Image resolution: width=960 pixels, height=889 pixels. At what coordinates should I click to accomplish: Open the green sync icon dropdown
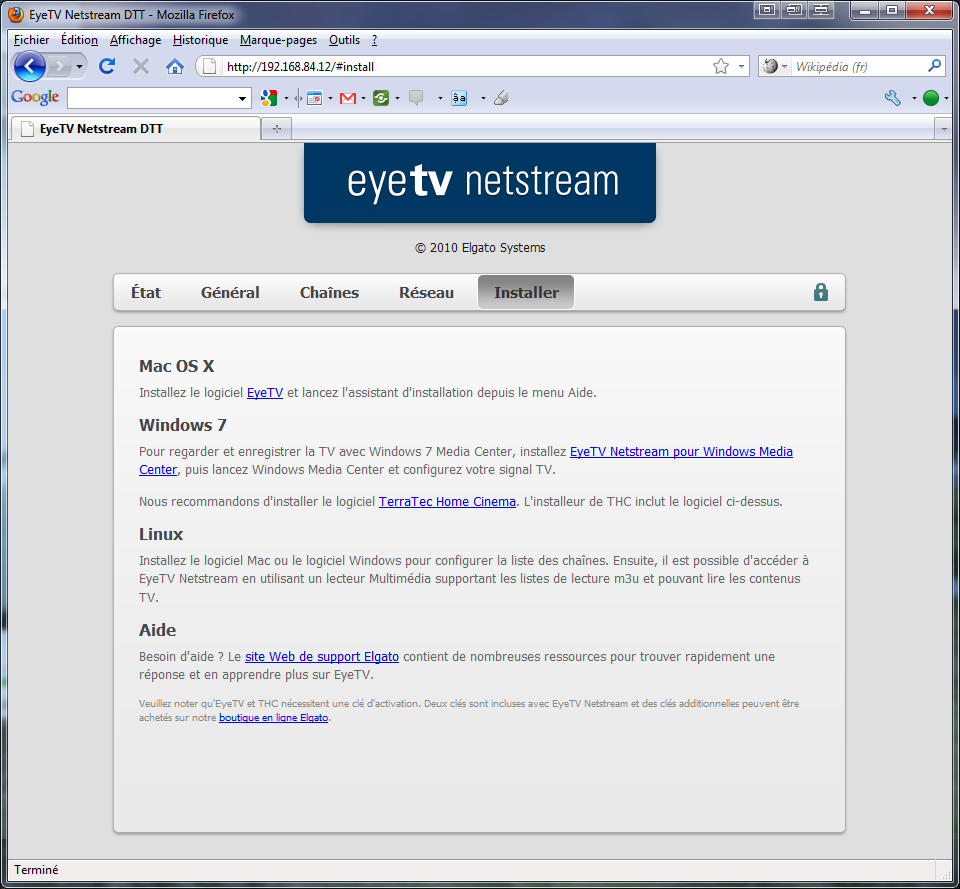coord(397,98)
